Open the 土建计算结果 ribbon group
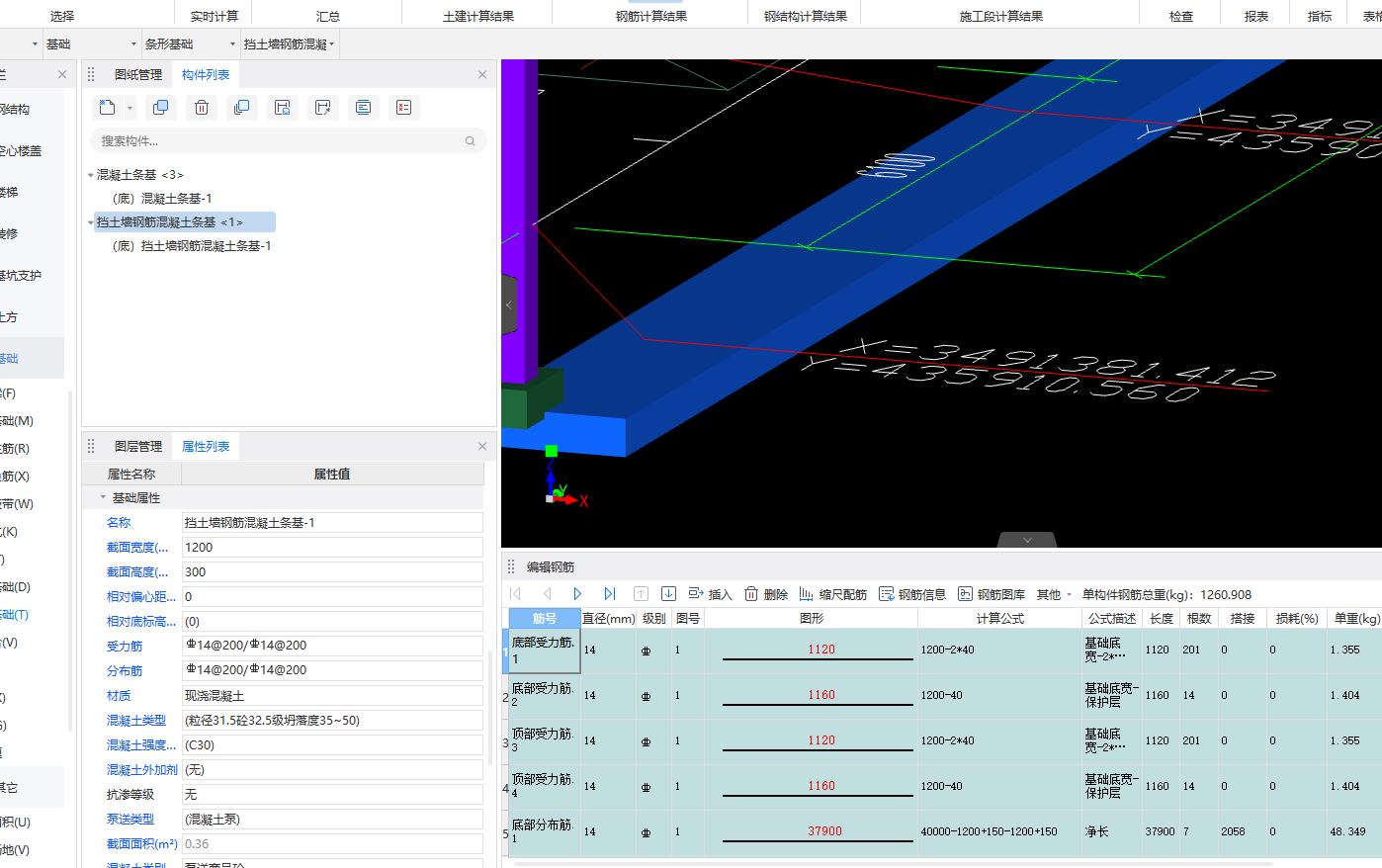 click(478, 17)
